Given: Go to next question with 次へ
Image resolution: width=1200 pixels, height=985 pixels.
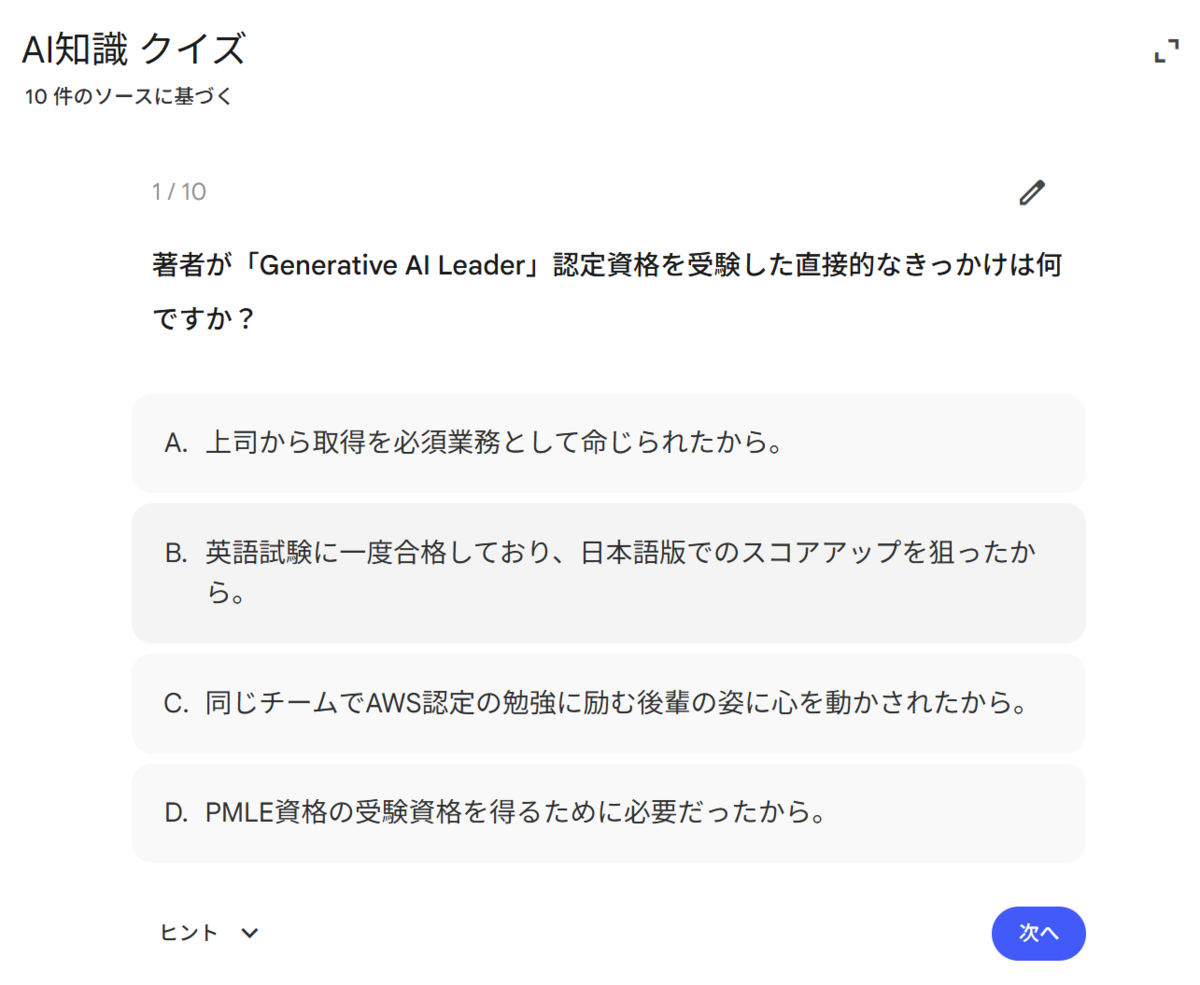Looking at the screenshot, I should click(1038, 933).
